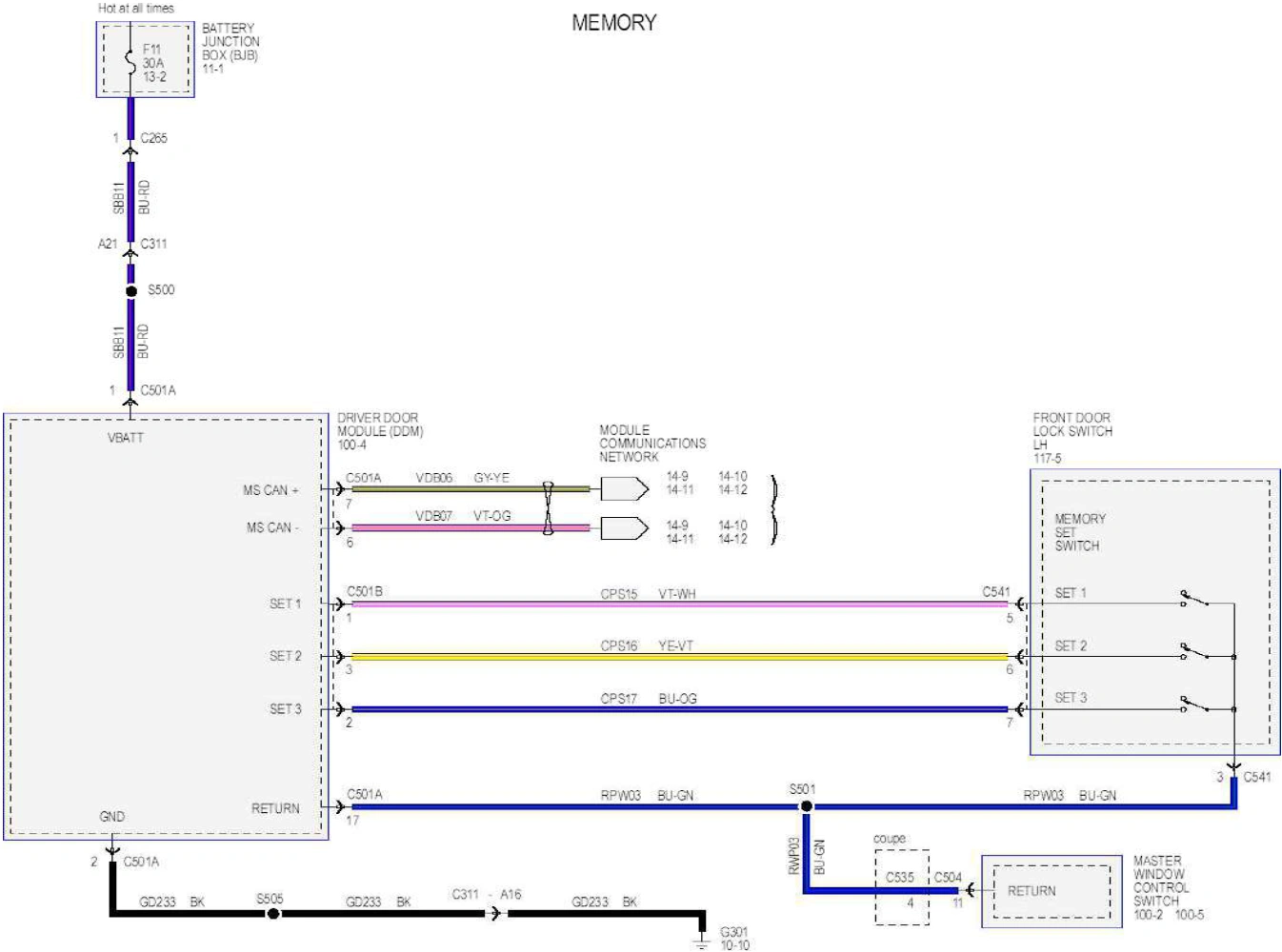Click the SET 1 switch contact symbol
Image resolution: width=1282 pixels, height=952 pixels.
point(1194,599)
